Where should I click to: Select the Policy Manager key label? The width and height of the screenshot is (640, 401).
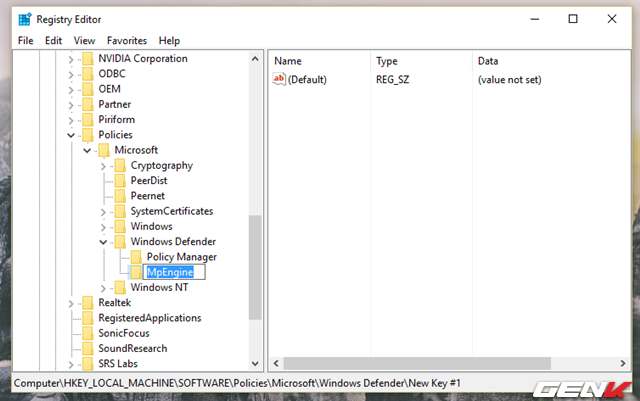click(182, 257)
